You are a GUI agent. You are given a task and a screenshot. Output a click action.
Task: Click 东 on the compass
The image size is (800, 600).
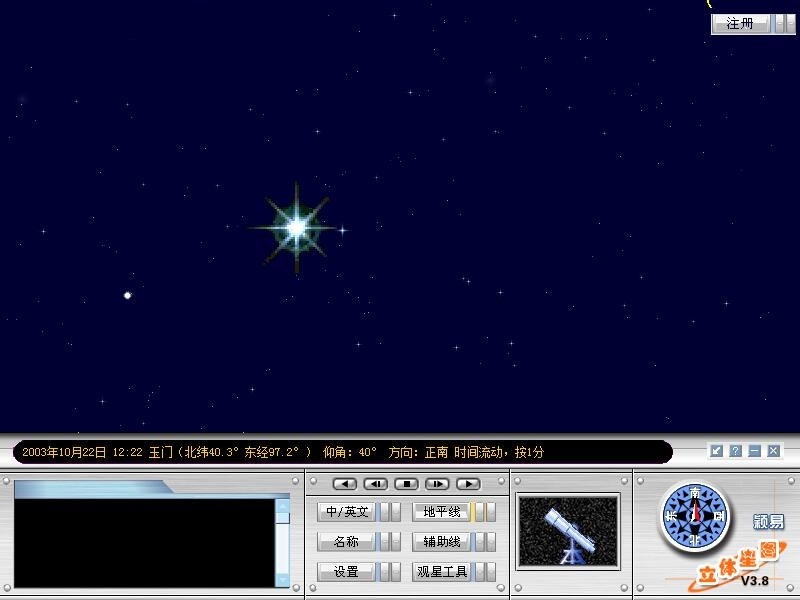click(x=672, y=516)
